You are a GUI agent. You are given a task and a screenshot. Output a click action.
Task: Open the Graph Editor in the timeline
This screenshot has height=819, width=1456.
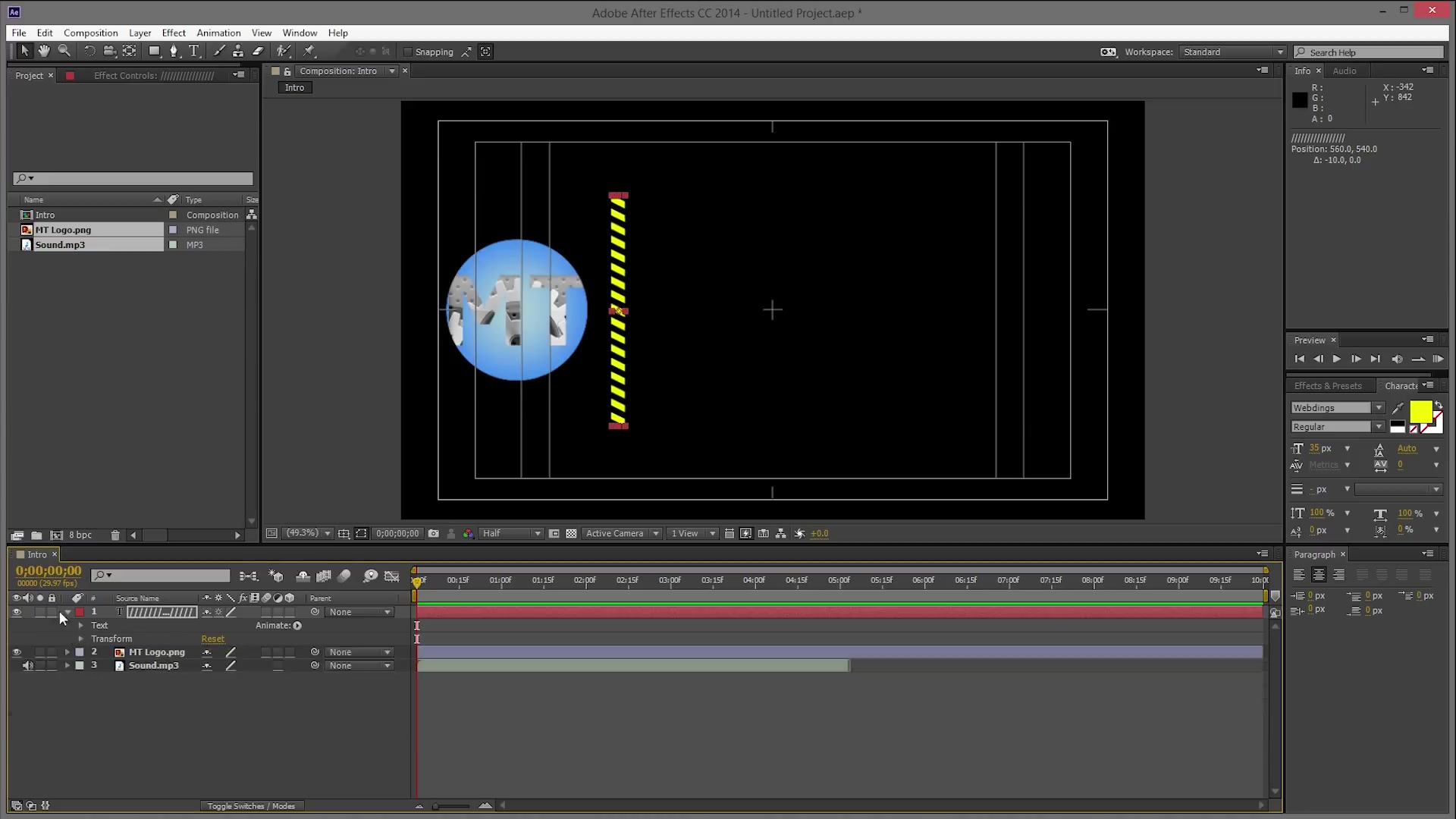coord(392,576)
